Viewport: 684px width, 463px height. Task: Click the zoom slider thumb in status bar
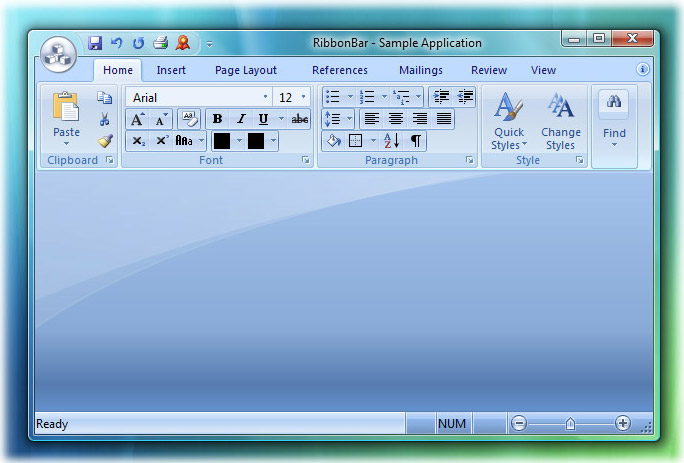pyautogui.click(x=570, y=423)
